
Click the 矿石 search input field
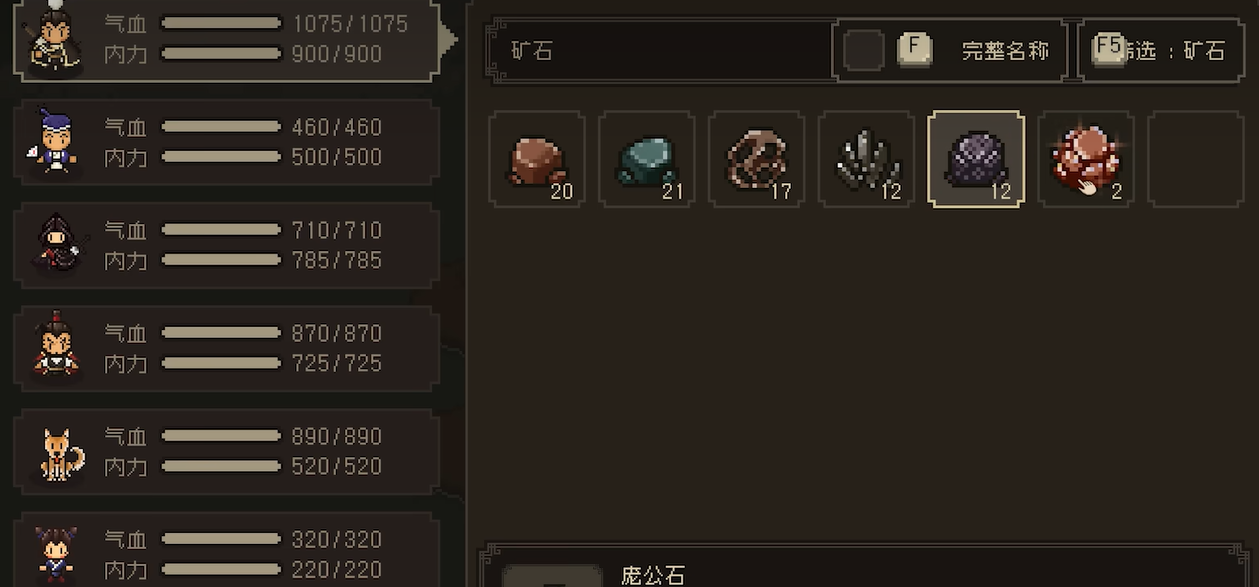[660, 50]
